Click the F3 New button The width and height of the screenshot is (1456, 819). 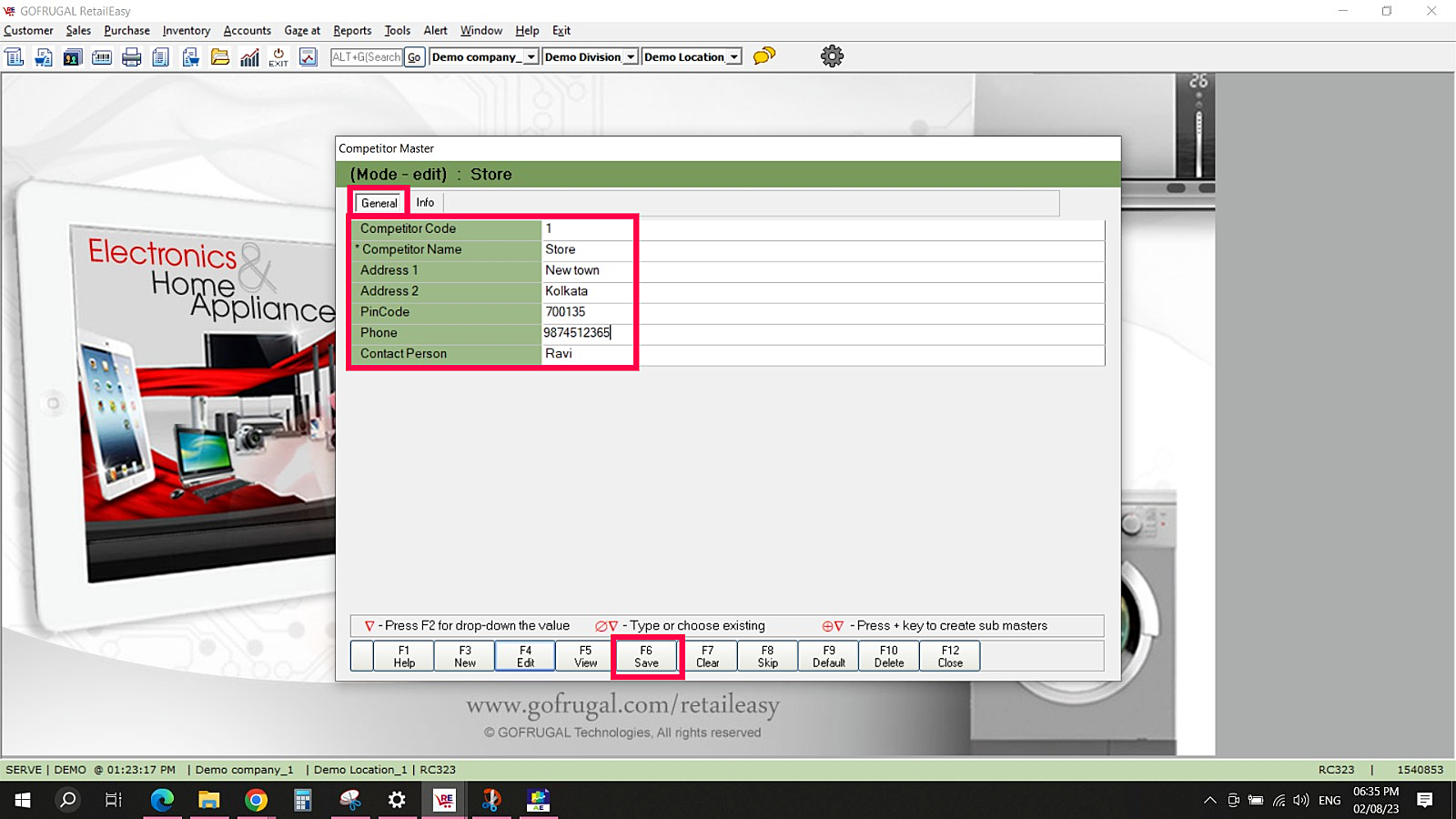coord(465,656)
